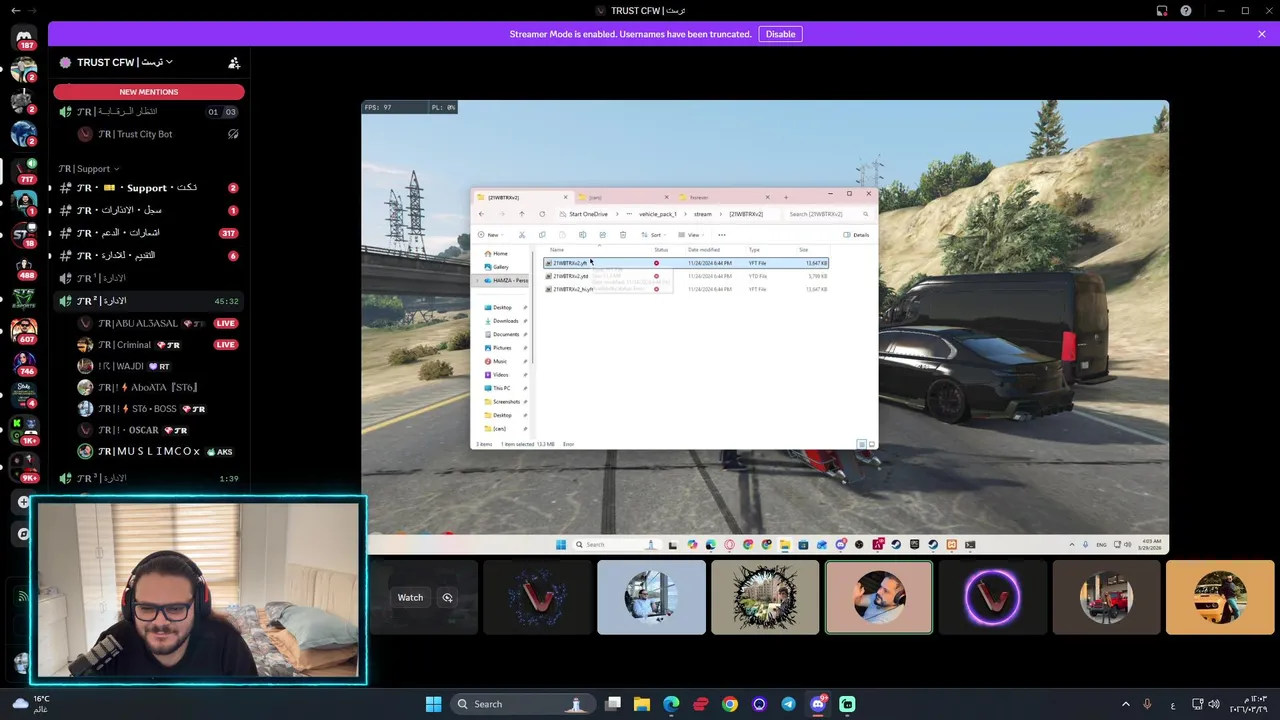Show hidden icons in system tray
The height and width of the screenshot is (720, 1280).
[x=1126, y=704]
